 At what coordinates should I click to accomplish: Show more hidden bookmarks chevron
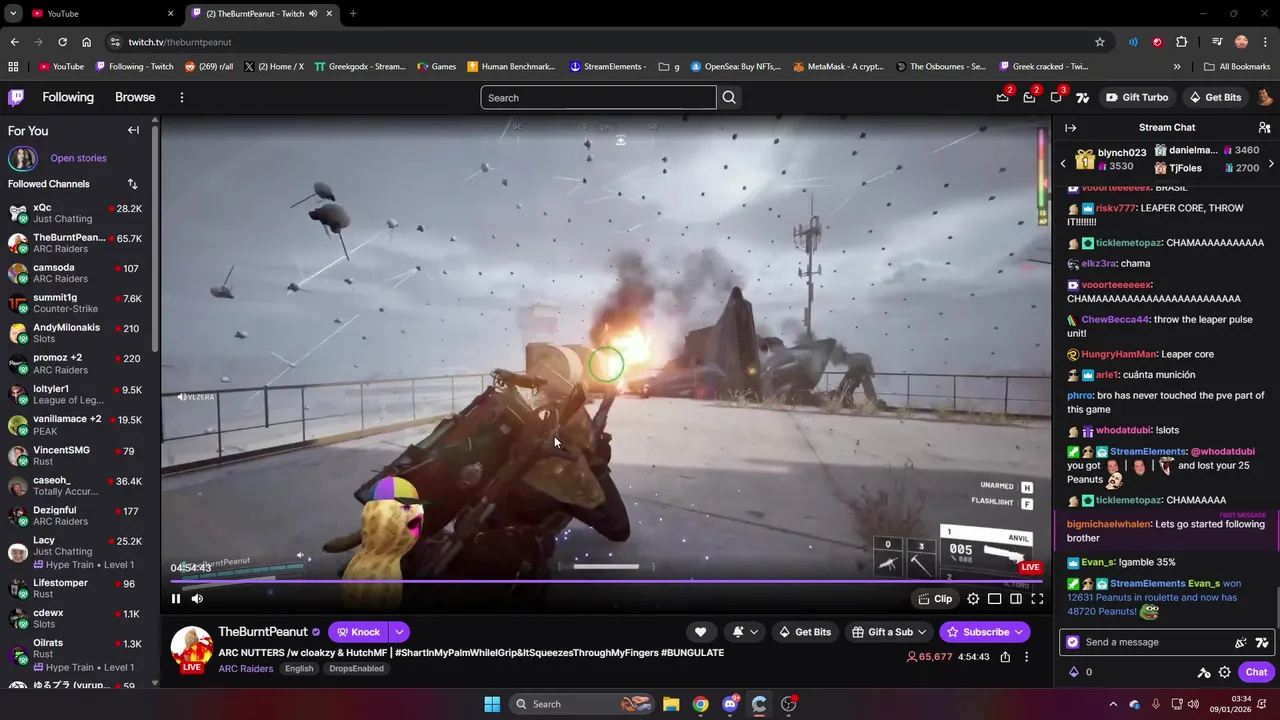pyautogui.click(x=1177, y=67)
